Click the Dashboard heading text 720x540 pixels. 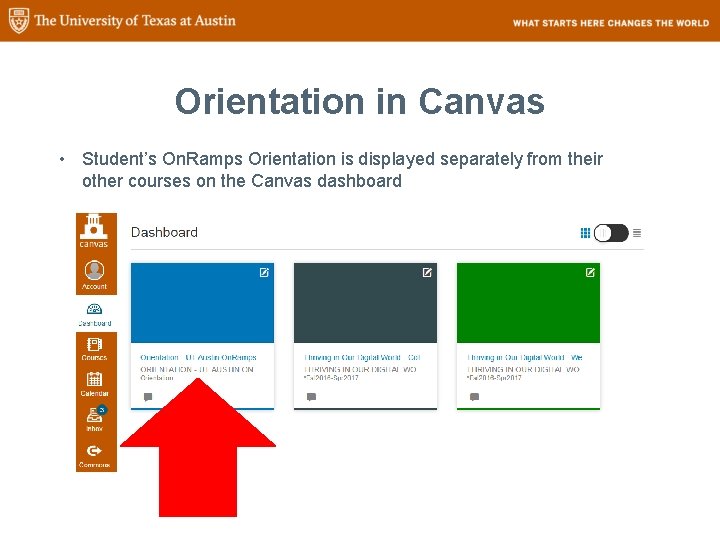164,232
